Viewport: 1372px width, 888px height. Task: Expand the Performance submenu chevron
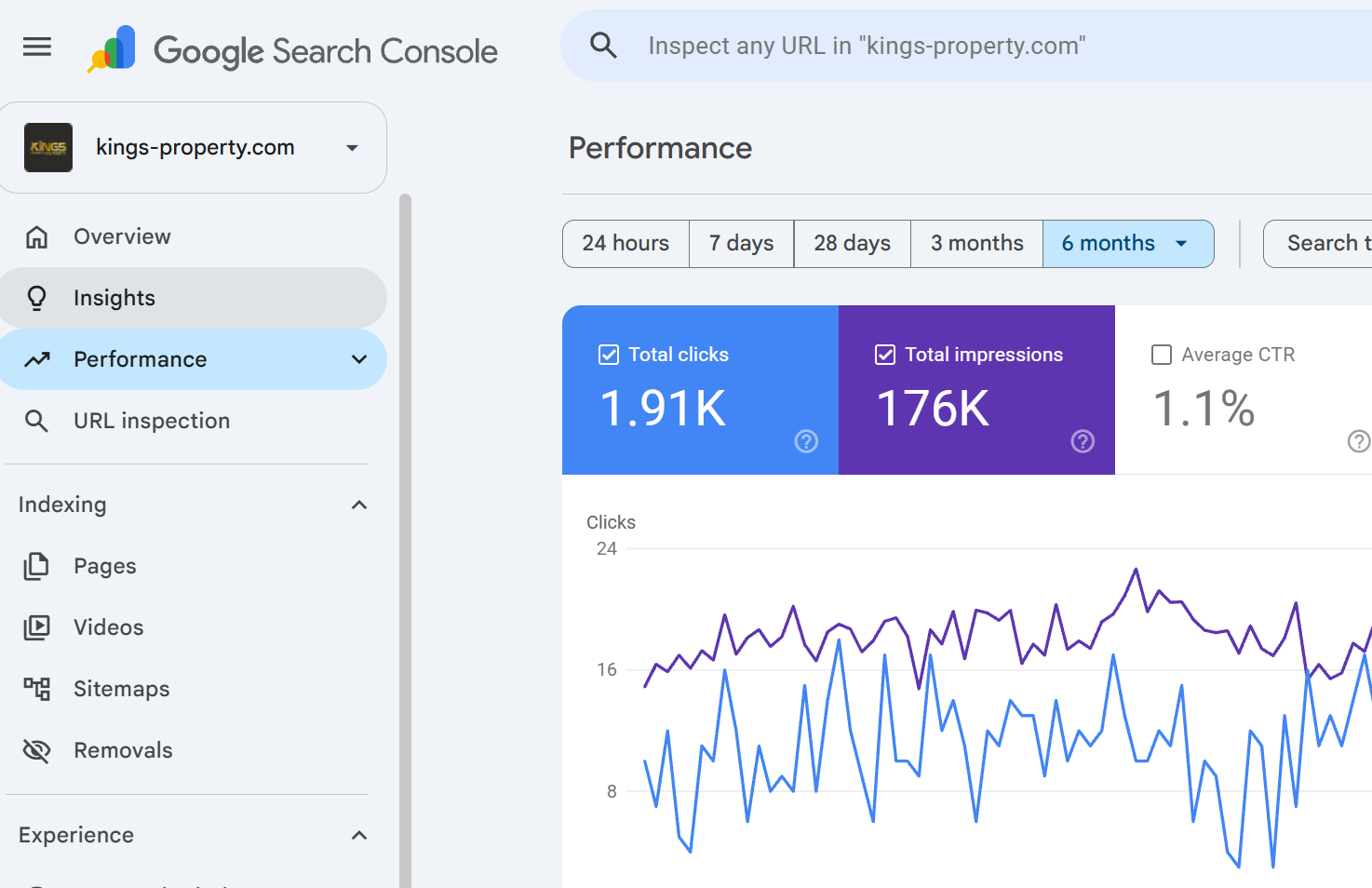point(359,359)
